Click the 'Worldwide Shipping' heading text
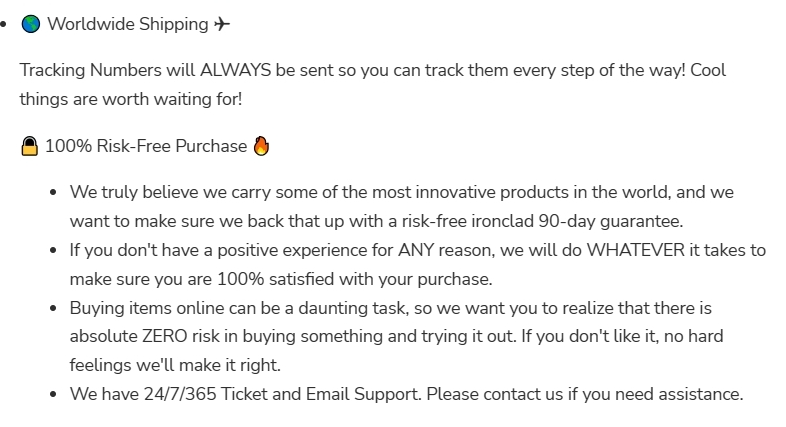Screen dimensions: 786x427 (x=128, y=24)
